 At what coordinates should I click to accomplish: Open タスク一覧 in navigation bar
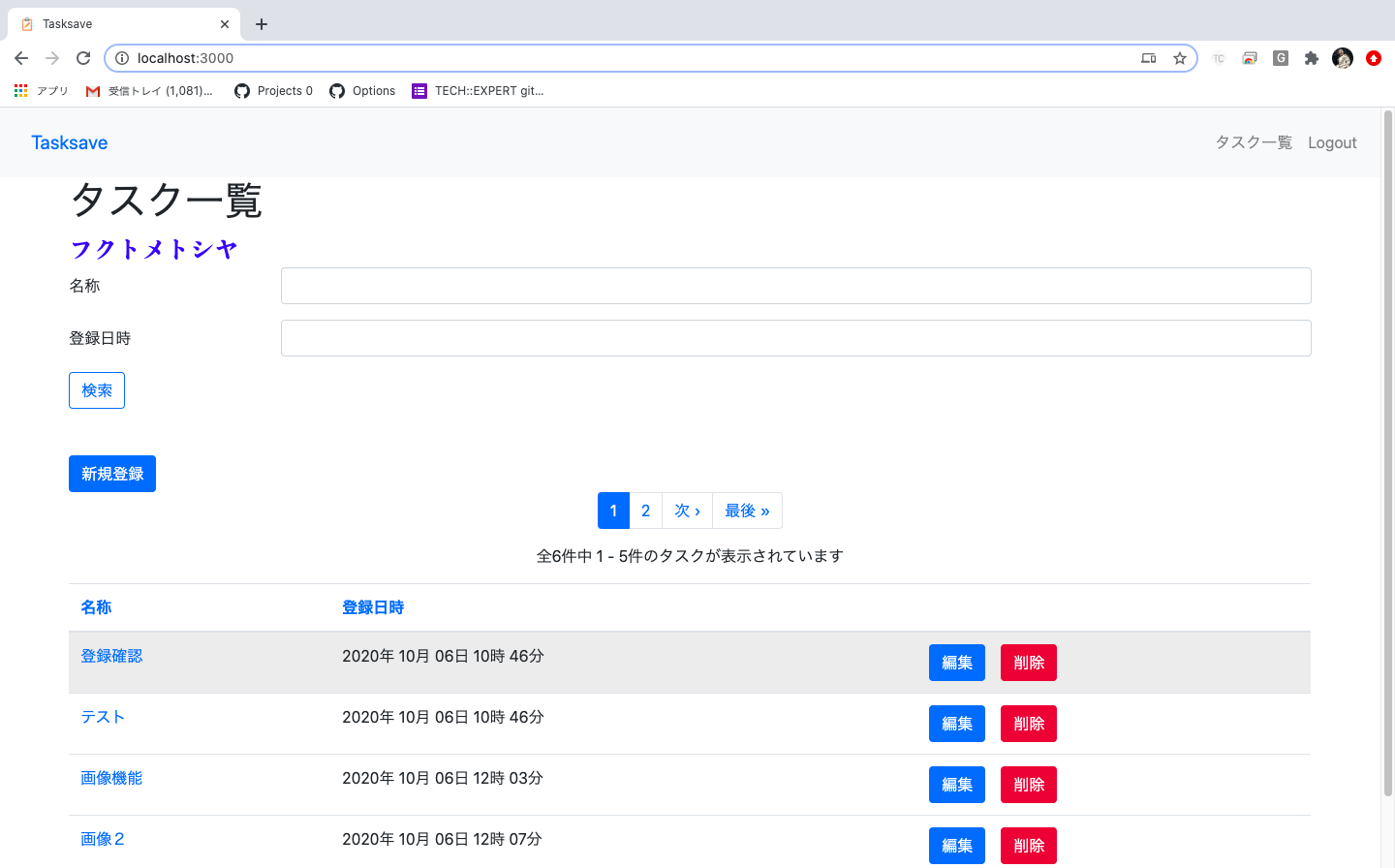1254,142
